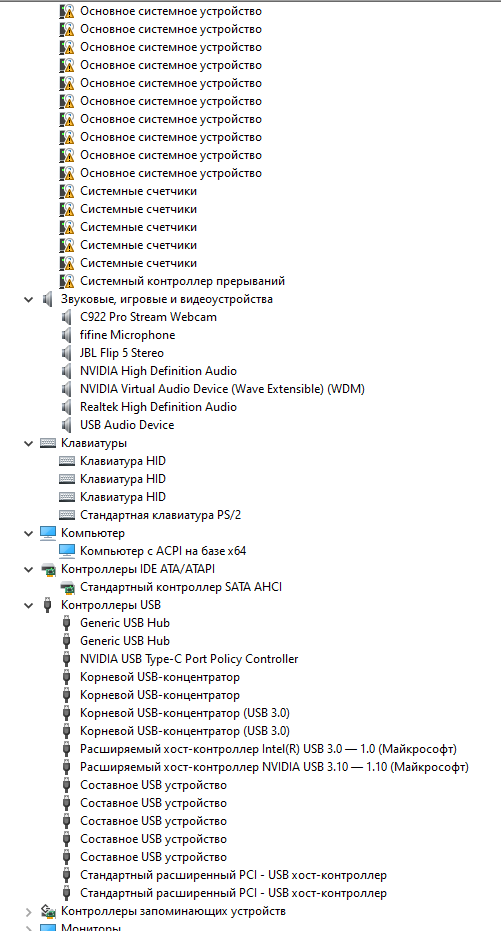The image size is (501, 931).
Task: Collapse the Клавиатуры category
Action: (x=28, y=443)
